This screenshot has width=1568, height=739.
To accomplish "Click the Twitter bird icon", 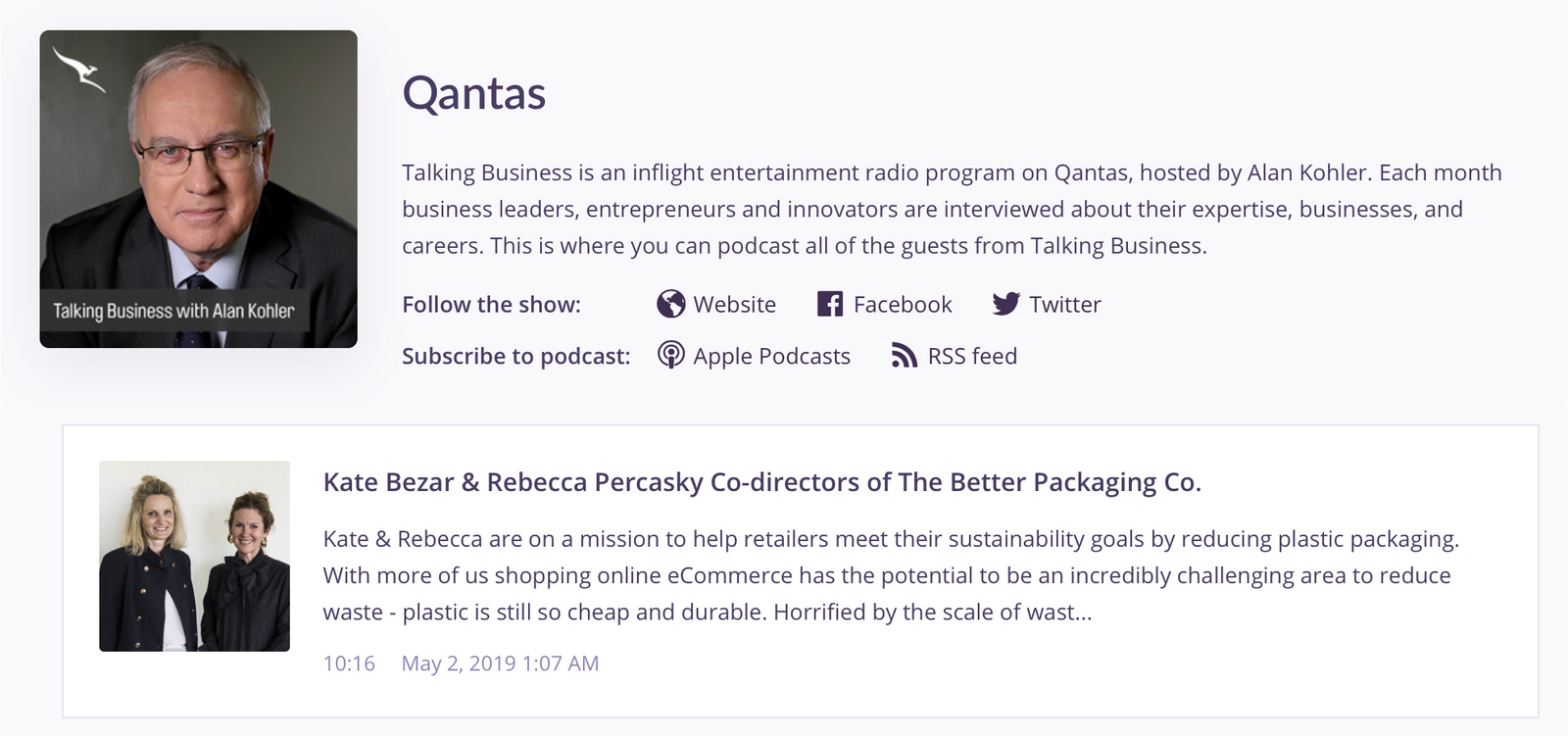I will point(1005,304).
